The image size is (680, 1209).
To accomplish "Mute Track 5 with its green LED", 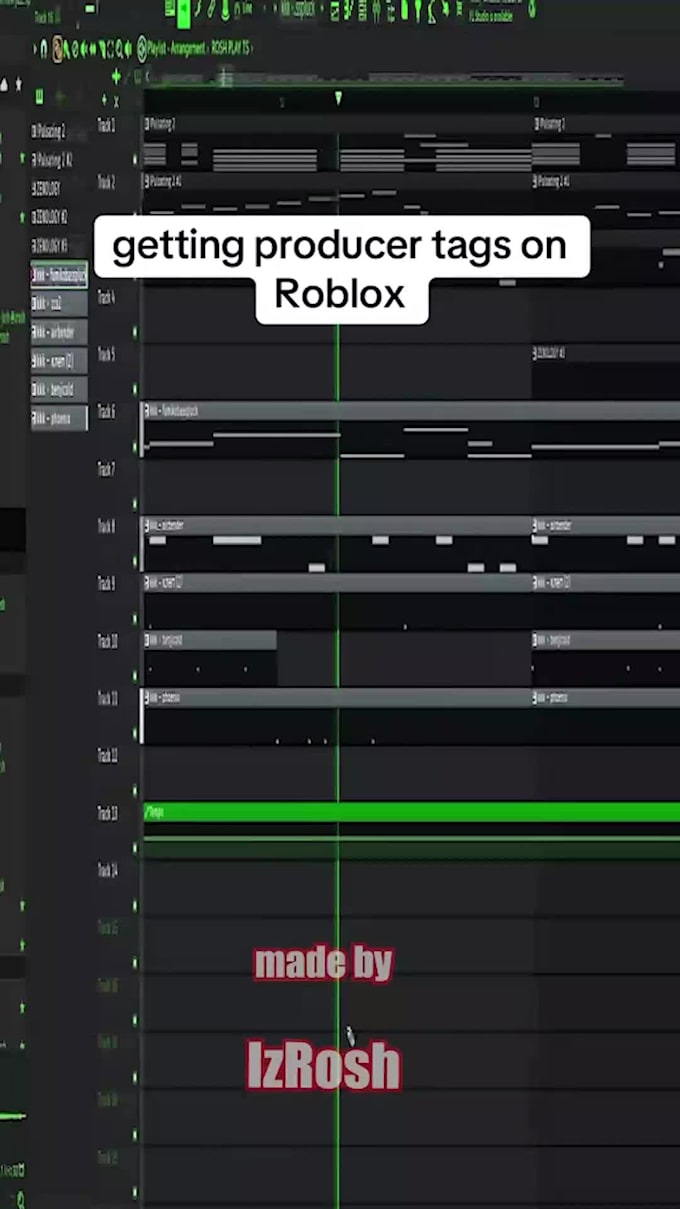I will [x=135, y=388].
